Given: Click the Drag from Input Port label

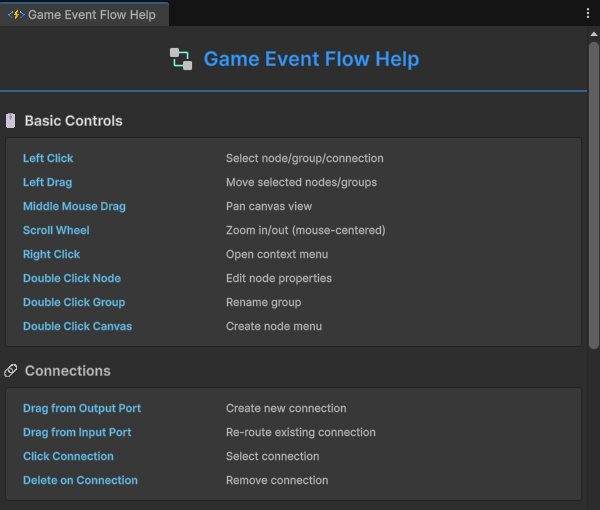Looking at the screenshot, I should [77, 432].
